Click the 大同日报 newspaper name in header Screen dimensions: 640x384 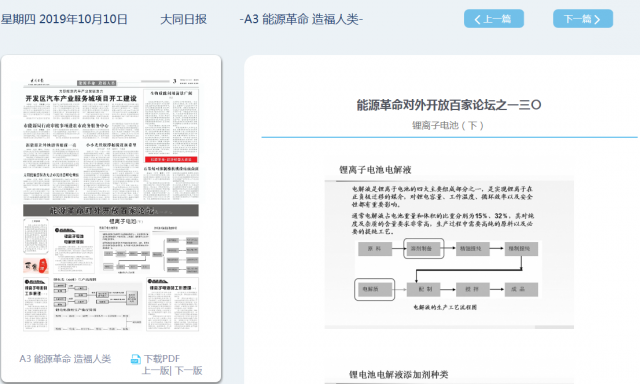point(183,19)
